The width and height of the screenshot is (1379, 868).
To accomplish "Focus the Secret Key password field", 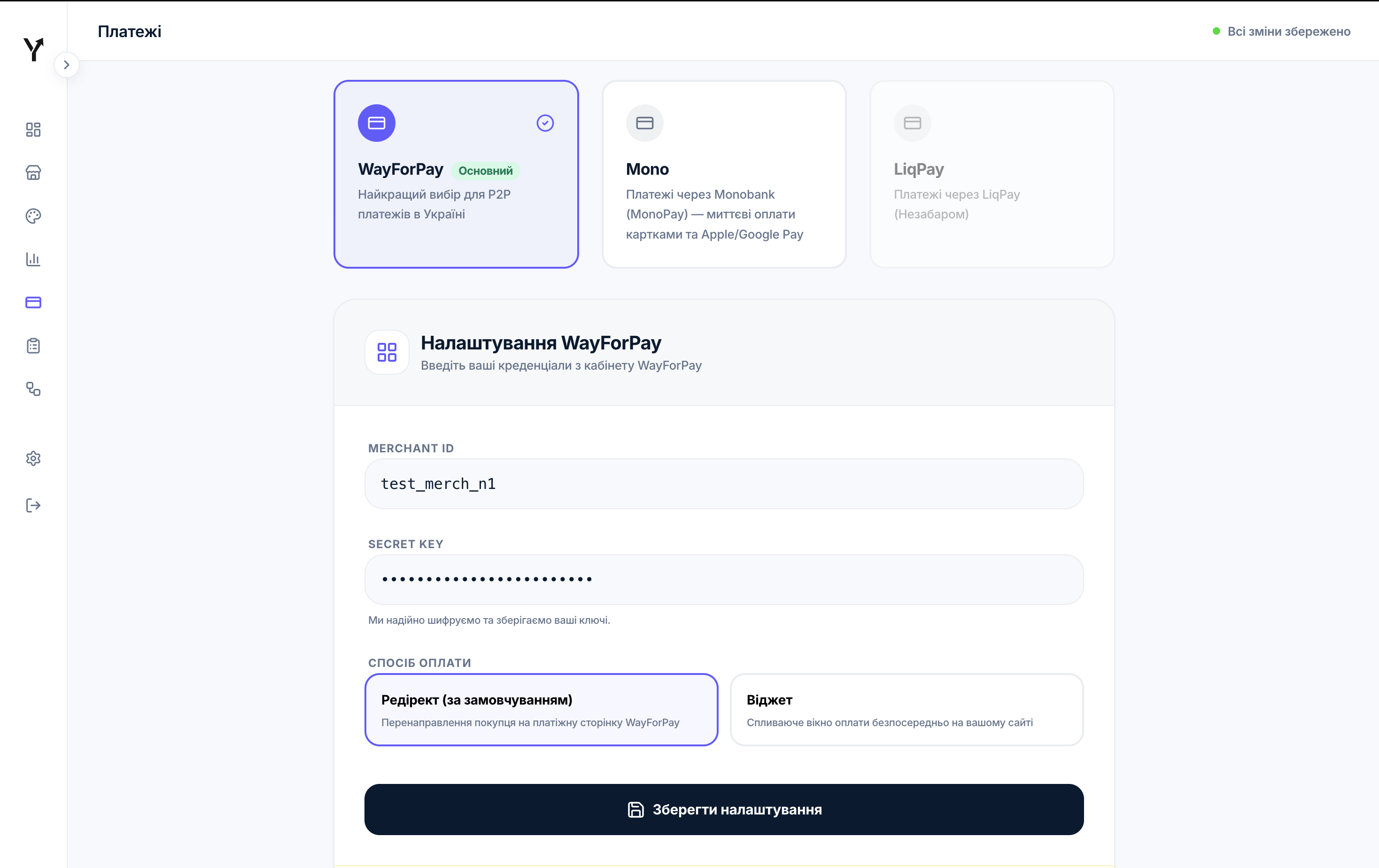I will pos(724,580).
